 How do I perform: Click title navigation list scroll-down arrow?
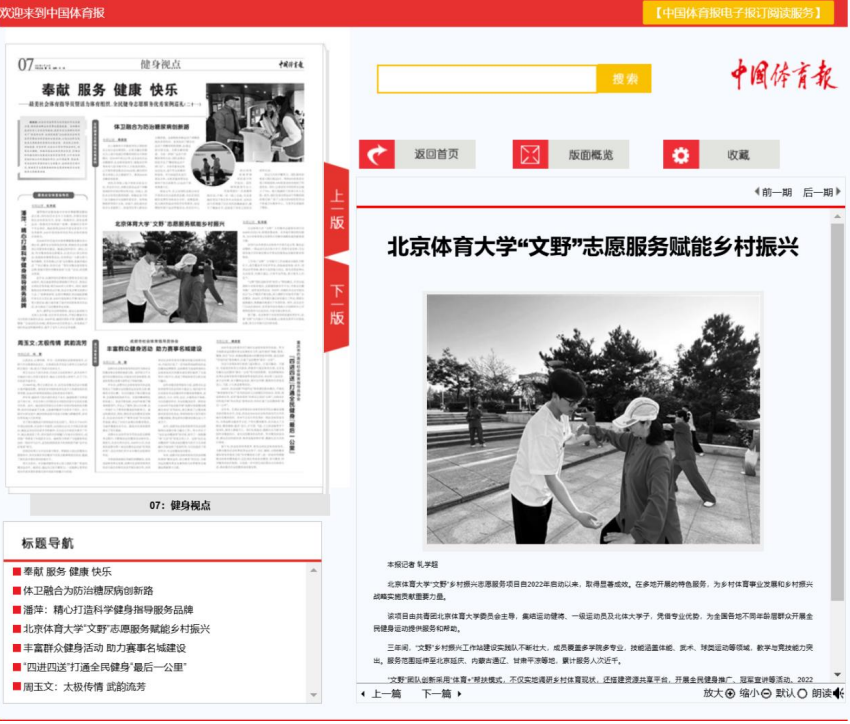(313, 695)
